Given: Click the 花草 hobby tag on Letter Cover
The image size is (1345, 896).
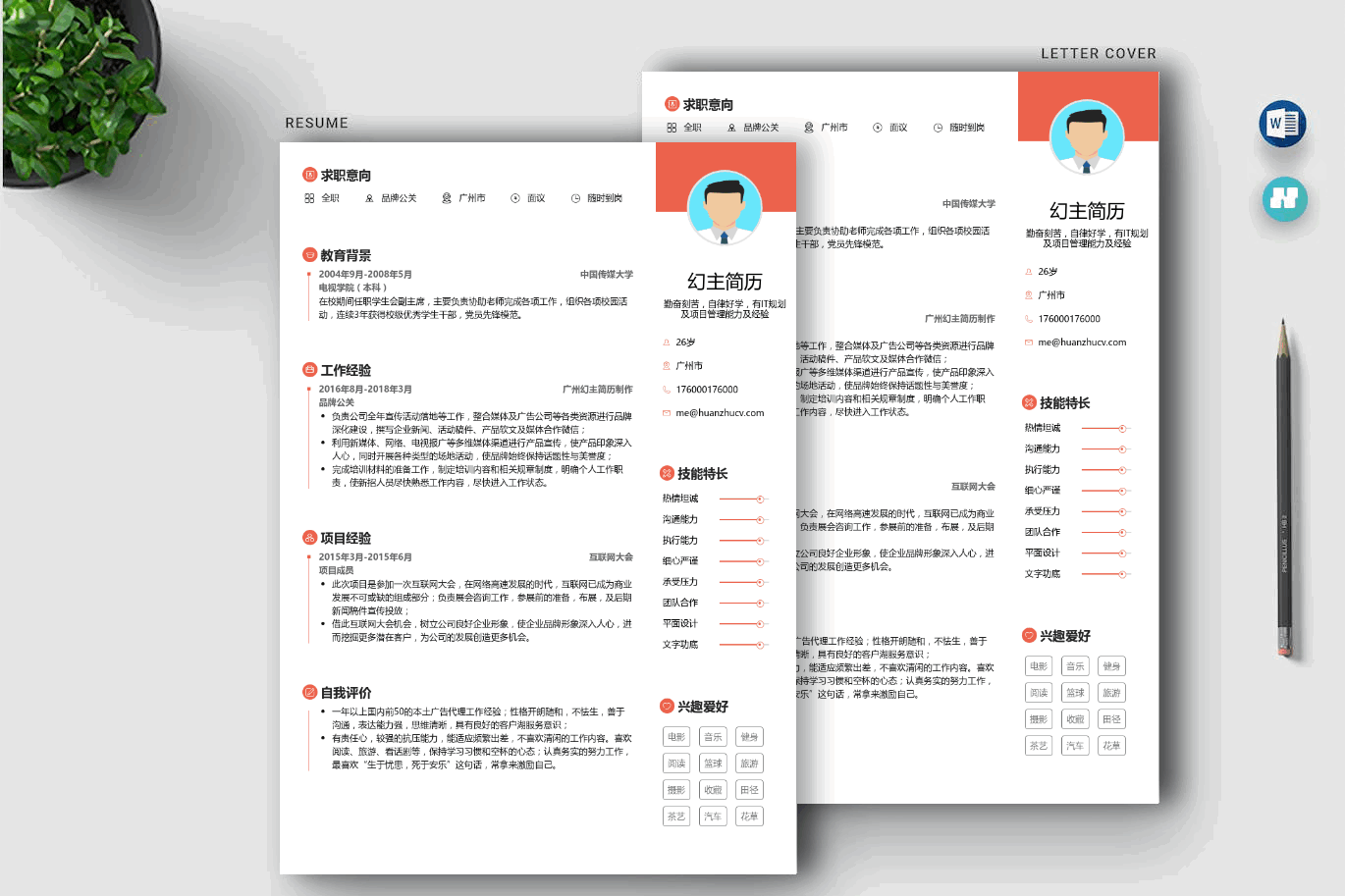Looking at the screenshot, I should tap(1111, 746).
